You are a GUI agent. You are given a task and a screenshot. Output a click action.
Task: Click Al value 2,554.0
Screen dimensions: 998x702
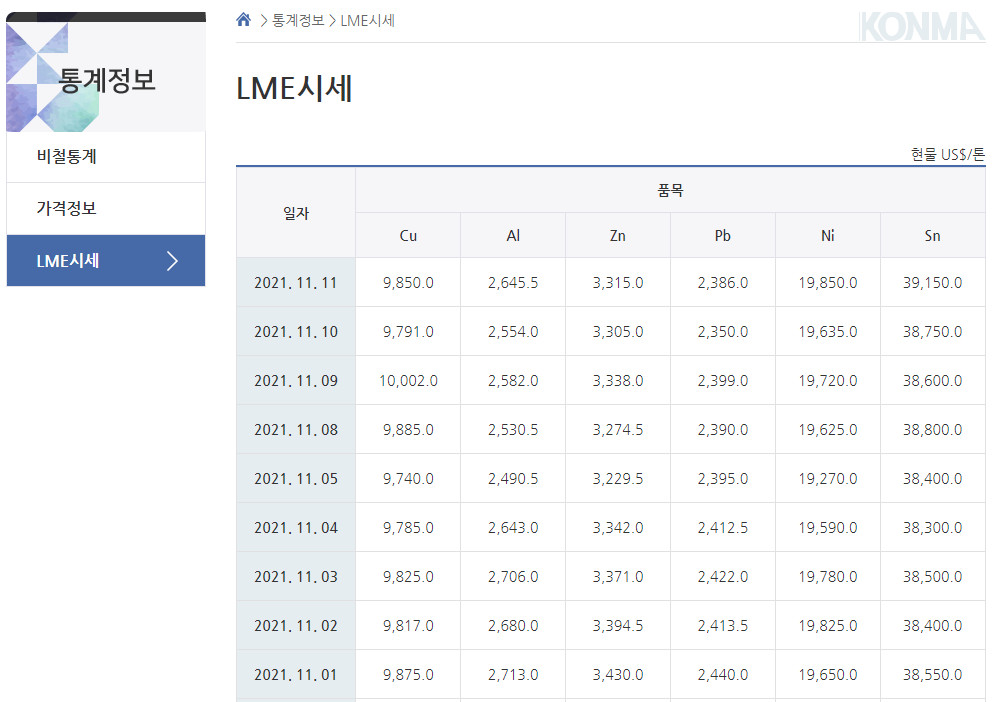(x=513, y=332)
